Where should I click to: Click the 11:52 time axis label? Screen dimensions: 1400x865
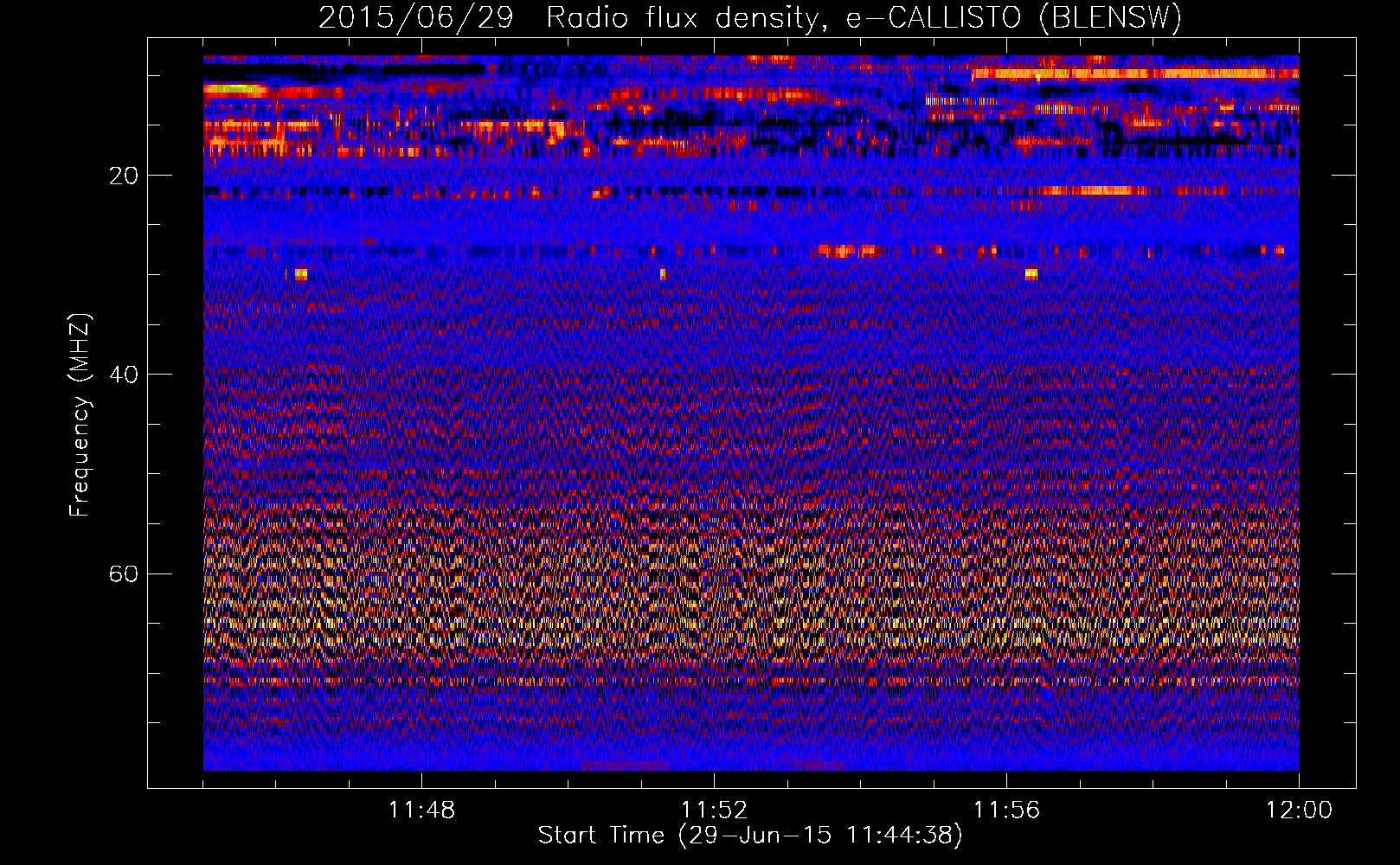coord(714,811)
